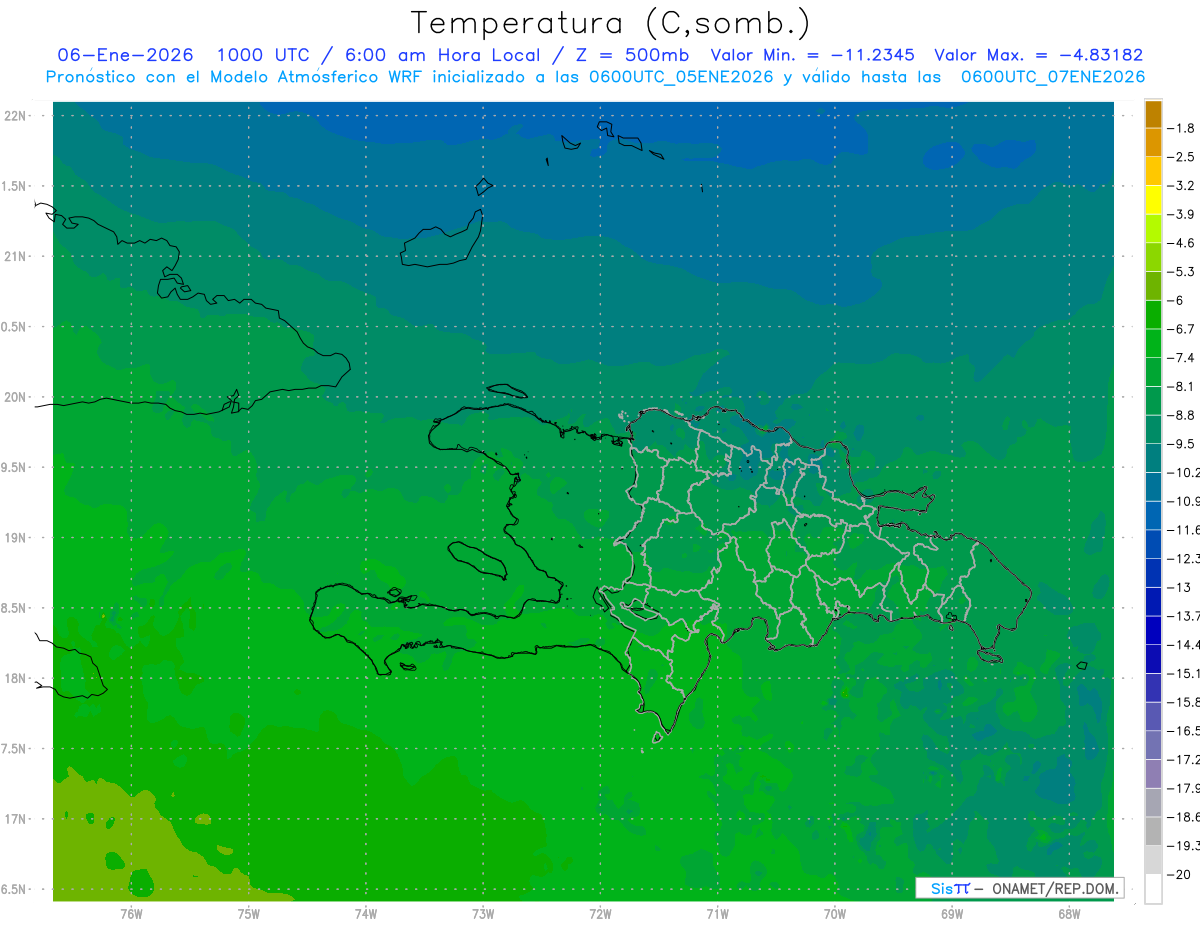Click the '68W' longitude axis label
The width and height of the screenshot is (1200, 927).
(1069, 914)
